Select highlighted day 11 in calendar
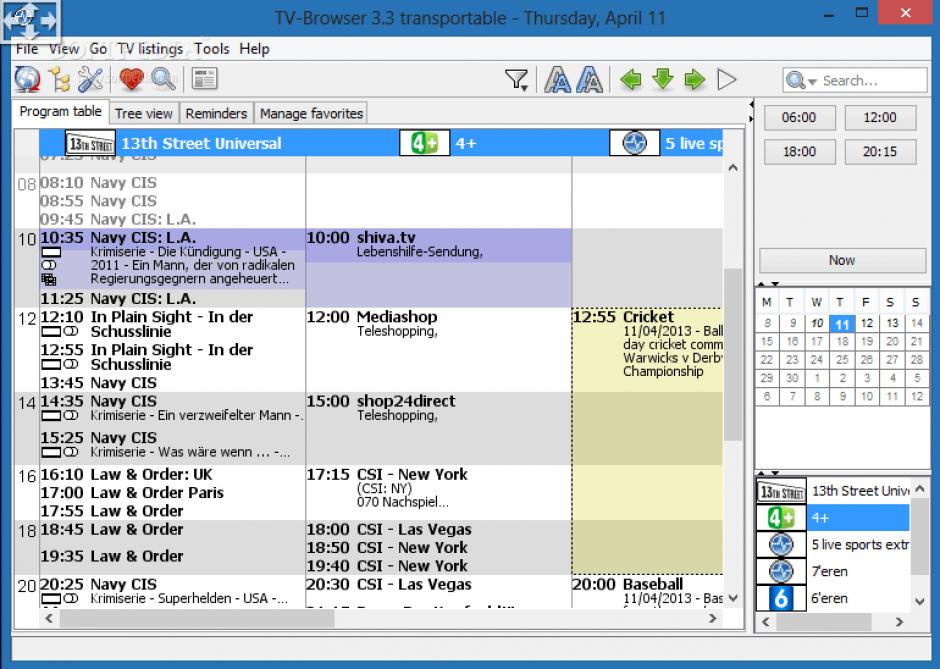The image size is (940, 669). pos(842,324)
